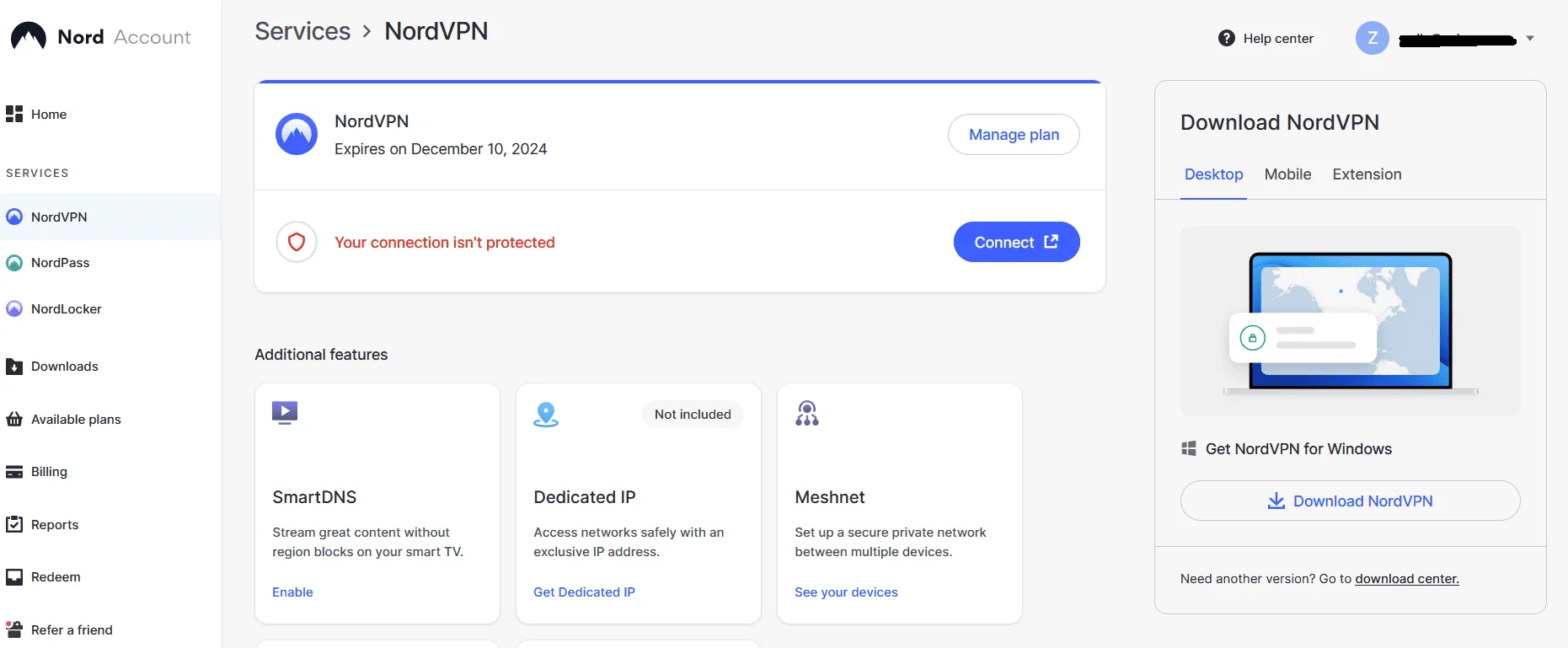1568x648 pixels.
Task: Click the Downloads folder icon
Action: [x=14, y=367]
